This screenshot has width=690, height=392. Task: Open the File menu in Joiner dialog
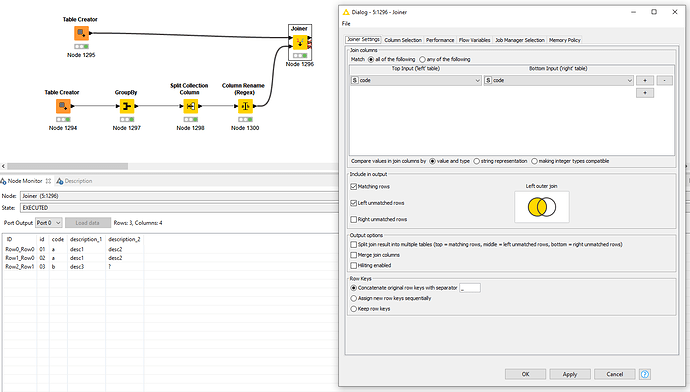click(x=346, y=24)
